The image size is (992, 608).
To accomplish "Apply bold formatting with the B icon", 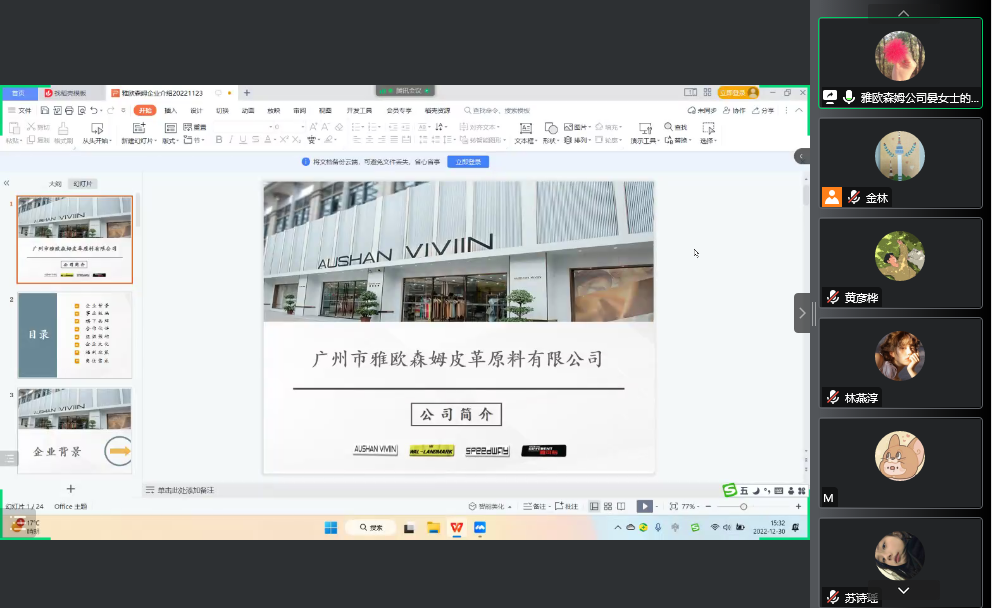I will point(218,139).
